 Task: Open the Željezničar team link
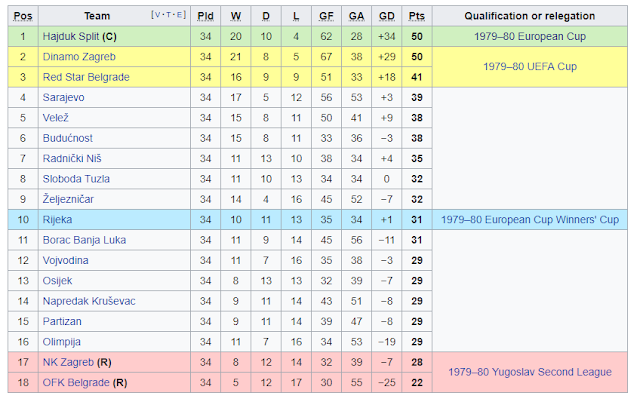68,199
